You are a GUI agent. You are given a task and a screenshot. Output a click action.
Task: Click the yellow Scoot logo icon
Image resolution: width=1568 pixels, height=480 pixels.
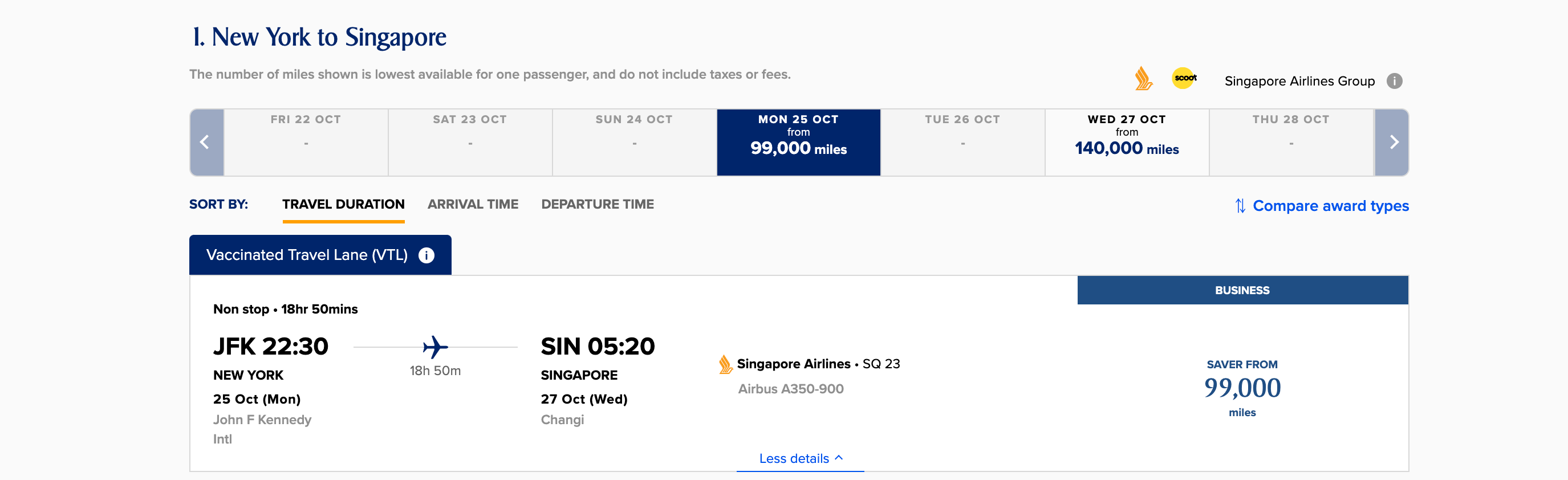coord(1184,78)
